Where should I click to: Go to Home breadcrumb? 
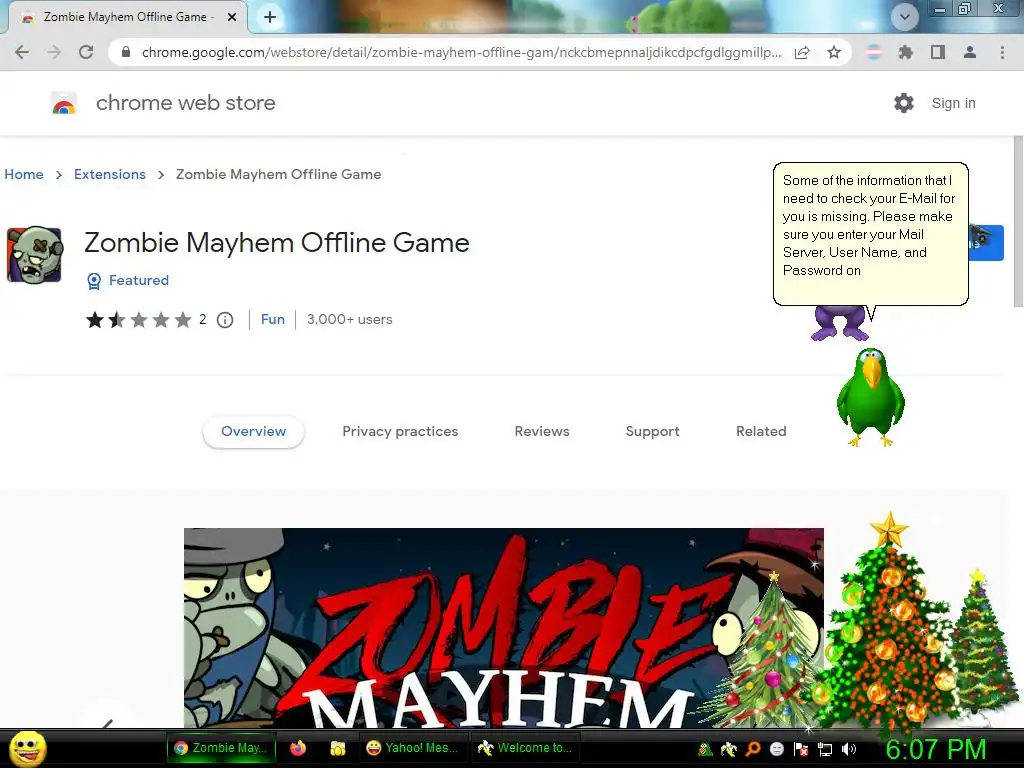pyautogui.click(x=24, y=174)
